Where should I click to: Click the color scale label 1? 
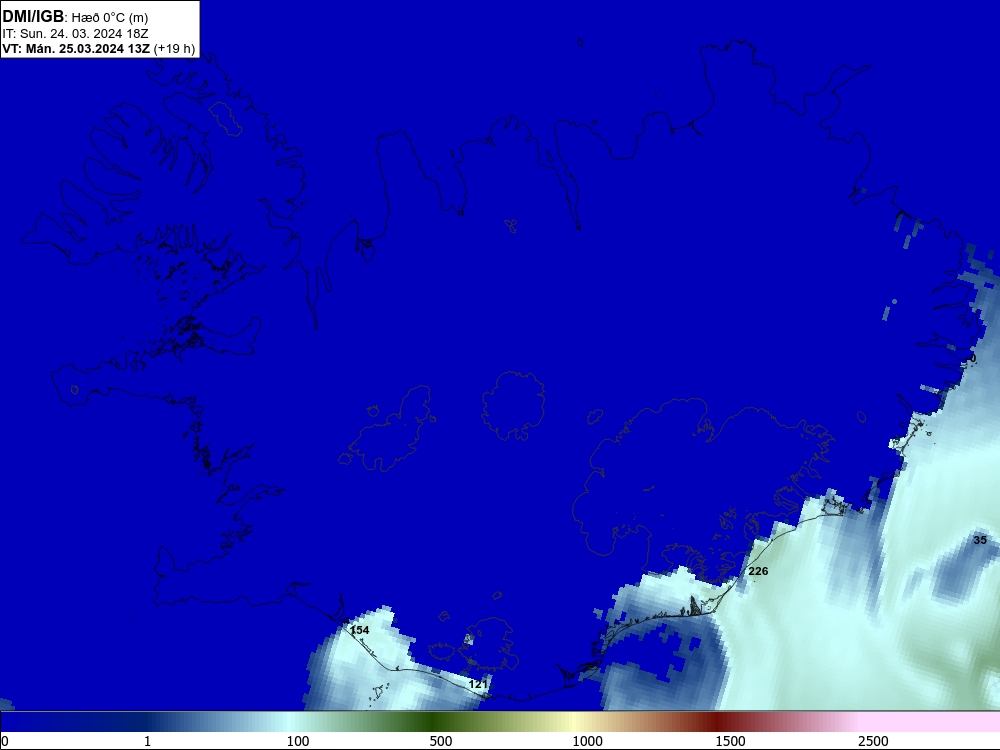[147, 741]
